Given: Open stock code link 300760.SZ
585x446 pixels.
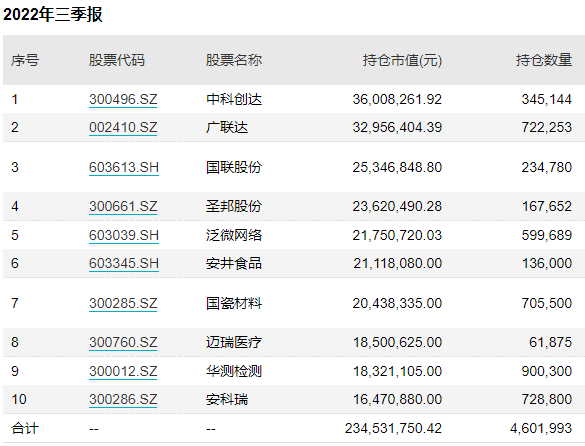Looking at the screenshot, I should pyautogui.click(x=123, y=343).
